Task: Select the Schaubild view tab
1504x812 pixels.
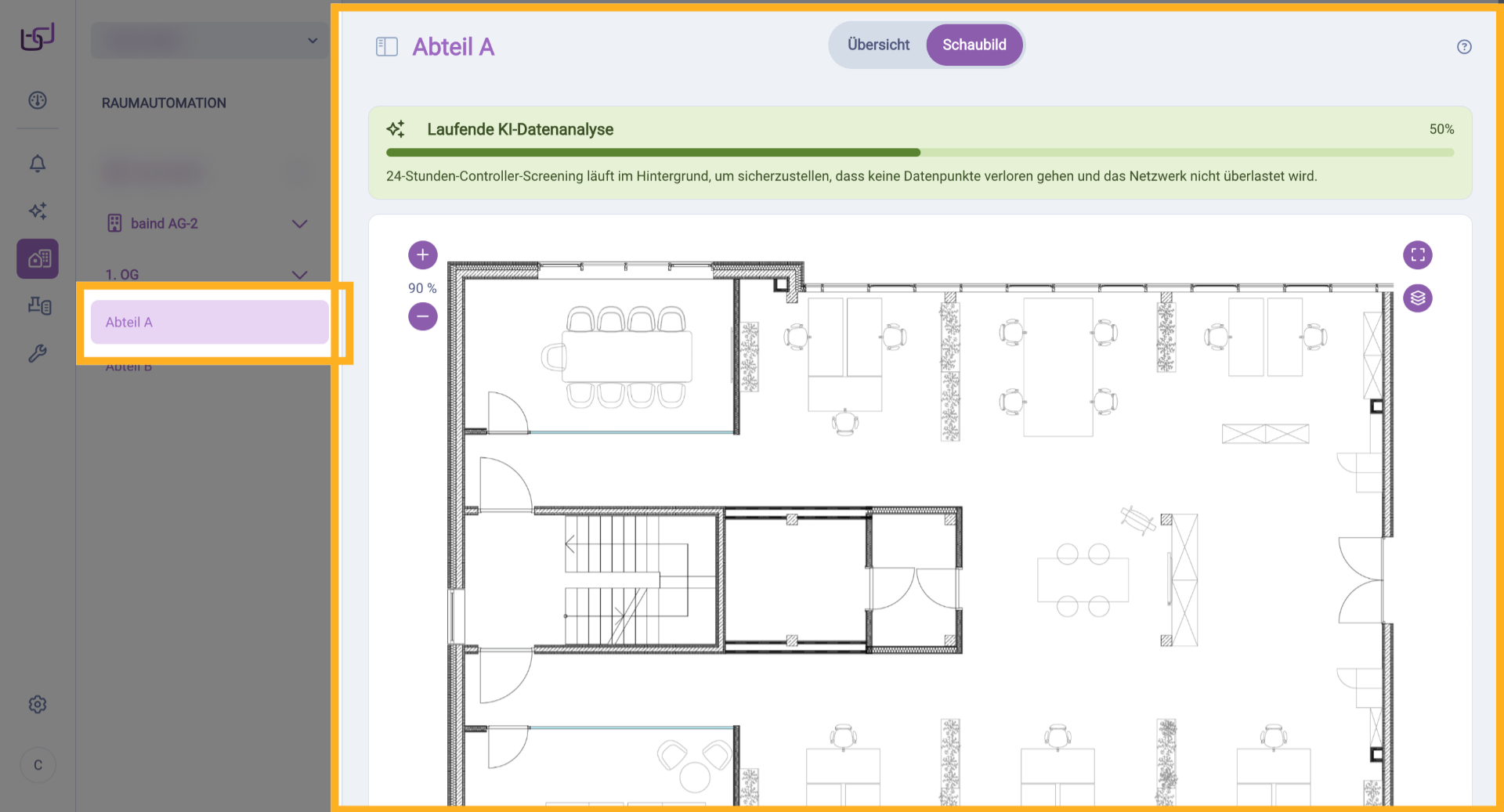Action: pos(974,45)
